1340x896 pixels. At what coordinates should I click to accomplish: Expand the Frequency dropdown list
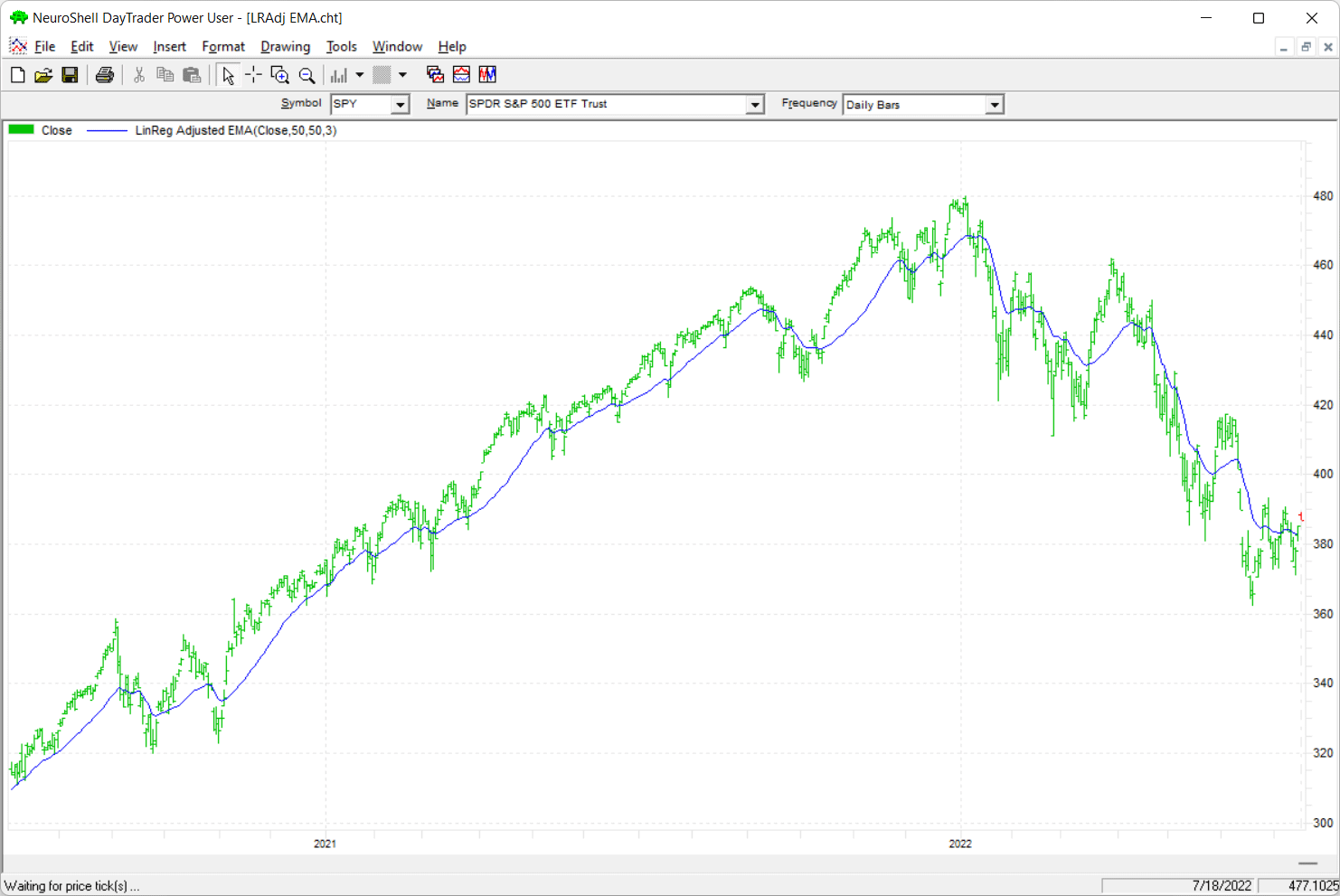[995, 105]
